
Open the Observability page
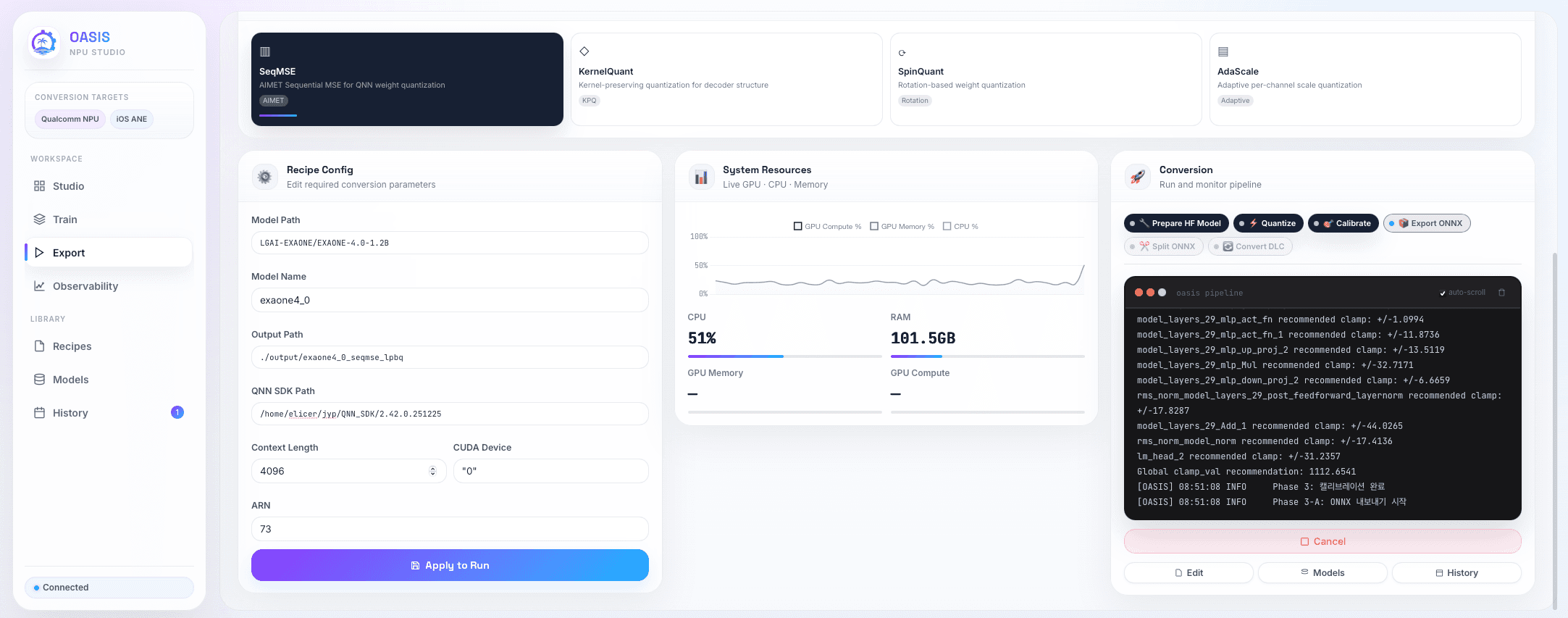(109, 286)
